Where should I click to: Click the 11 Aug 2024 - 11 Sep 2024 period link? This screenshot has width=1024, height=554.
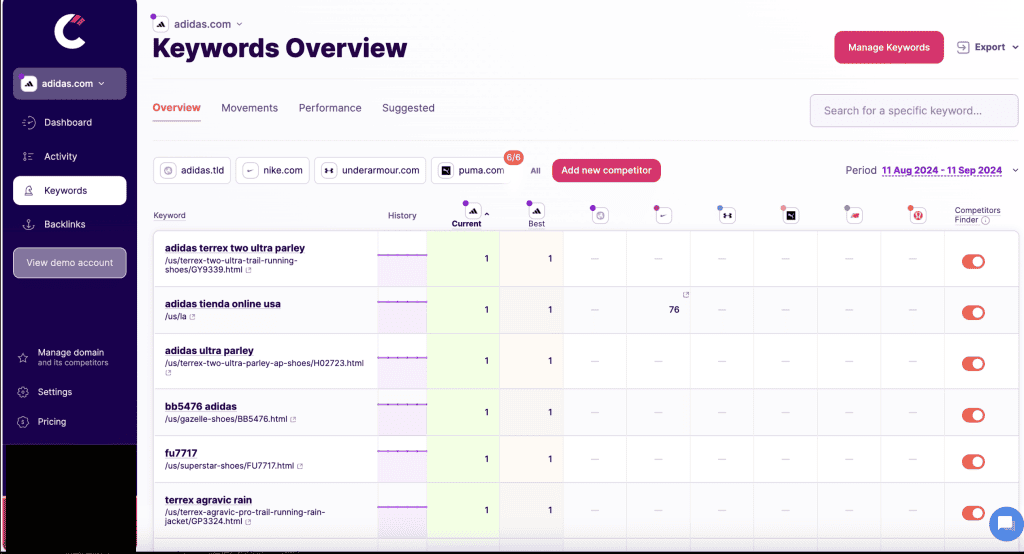[x=942, y=171]
